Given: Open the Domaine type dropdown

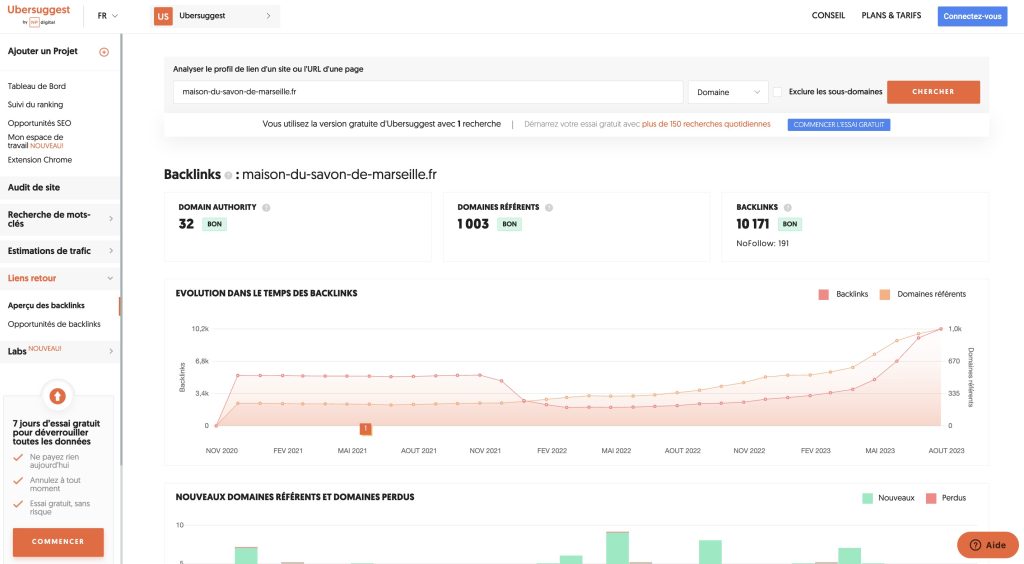Looking at the screenshot, I should pyautogui.click(x=728, y=92).
